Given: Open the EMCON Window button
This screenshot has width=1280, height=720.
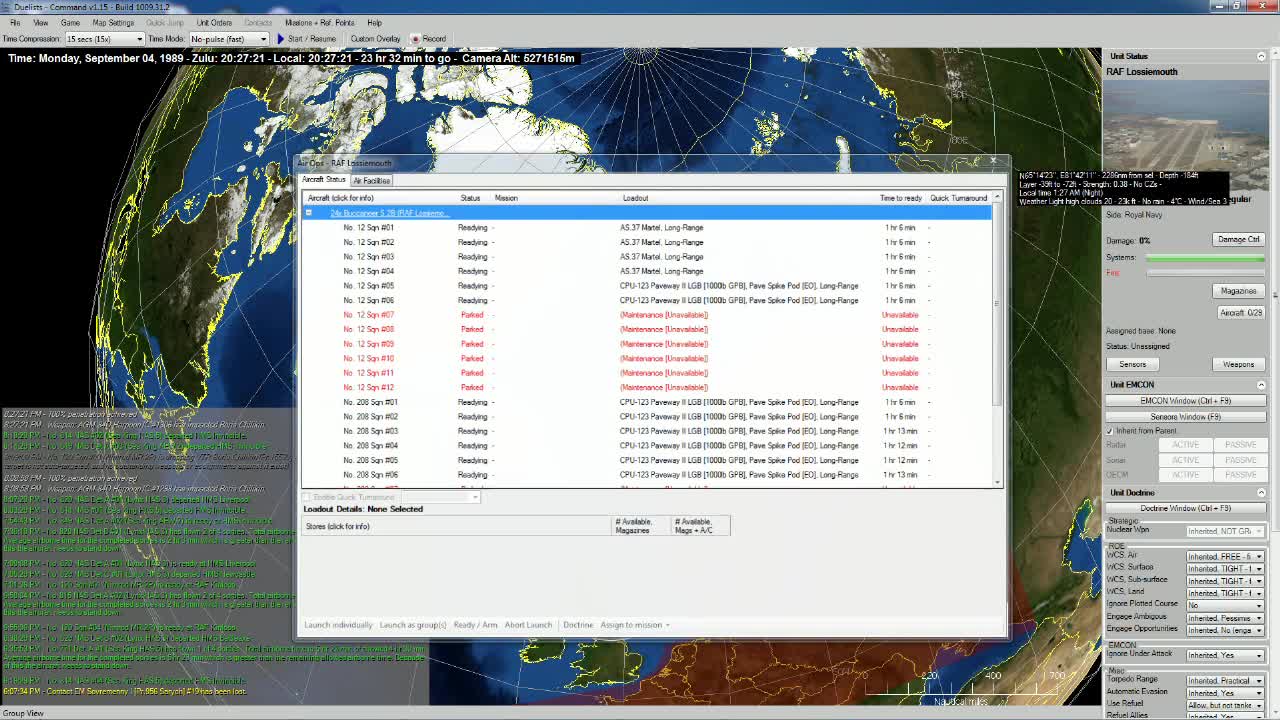Looking at the screenshot, I should coord(1185,401).
